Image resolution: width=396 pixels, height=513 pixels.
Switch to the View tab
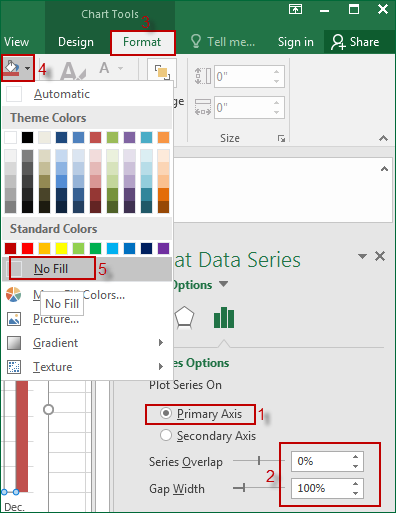(16, 42)
